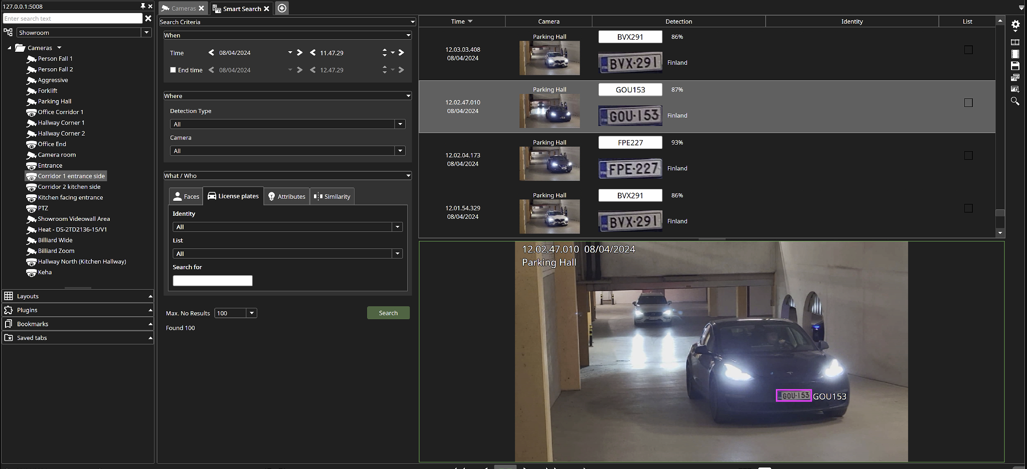Open the License plates tab
Screen dimensions: 1027x469
point(233,196)
